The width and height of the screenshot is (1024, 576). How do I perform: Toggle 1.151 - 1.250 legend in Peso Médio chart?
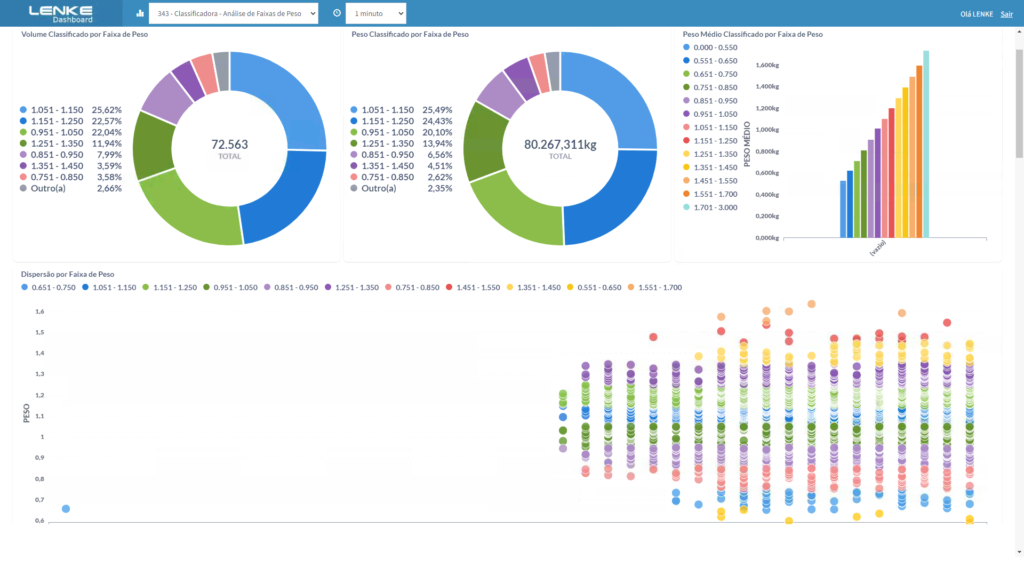[710, 140]
